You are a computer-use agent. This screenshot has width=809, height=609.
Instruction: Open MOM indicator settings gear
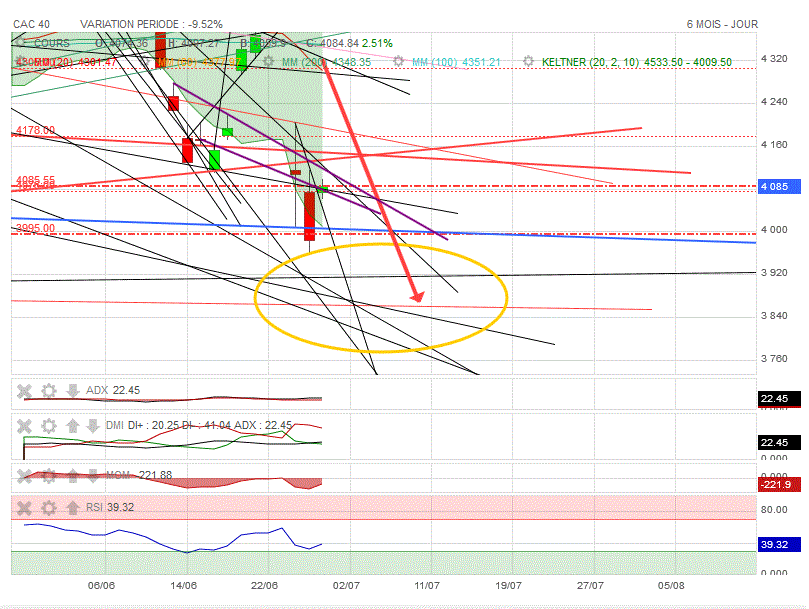coord(48,475)
